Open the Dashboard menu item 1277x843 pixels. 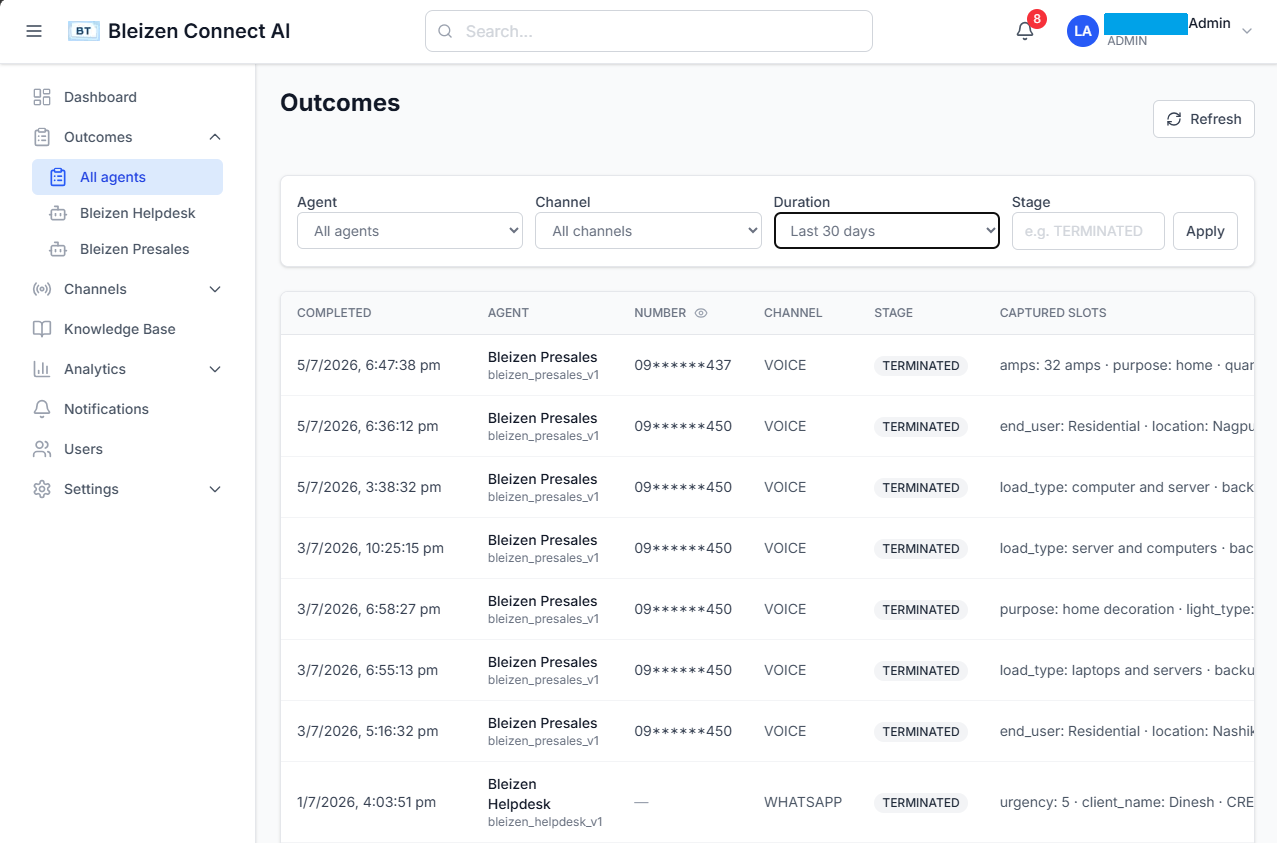click(x=128, y=97)
